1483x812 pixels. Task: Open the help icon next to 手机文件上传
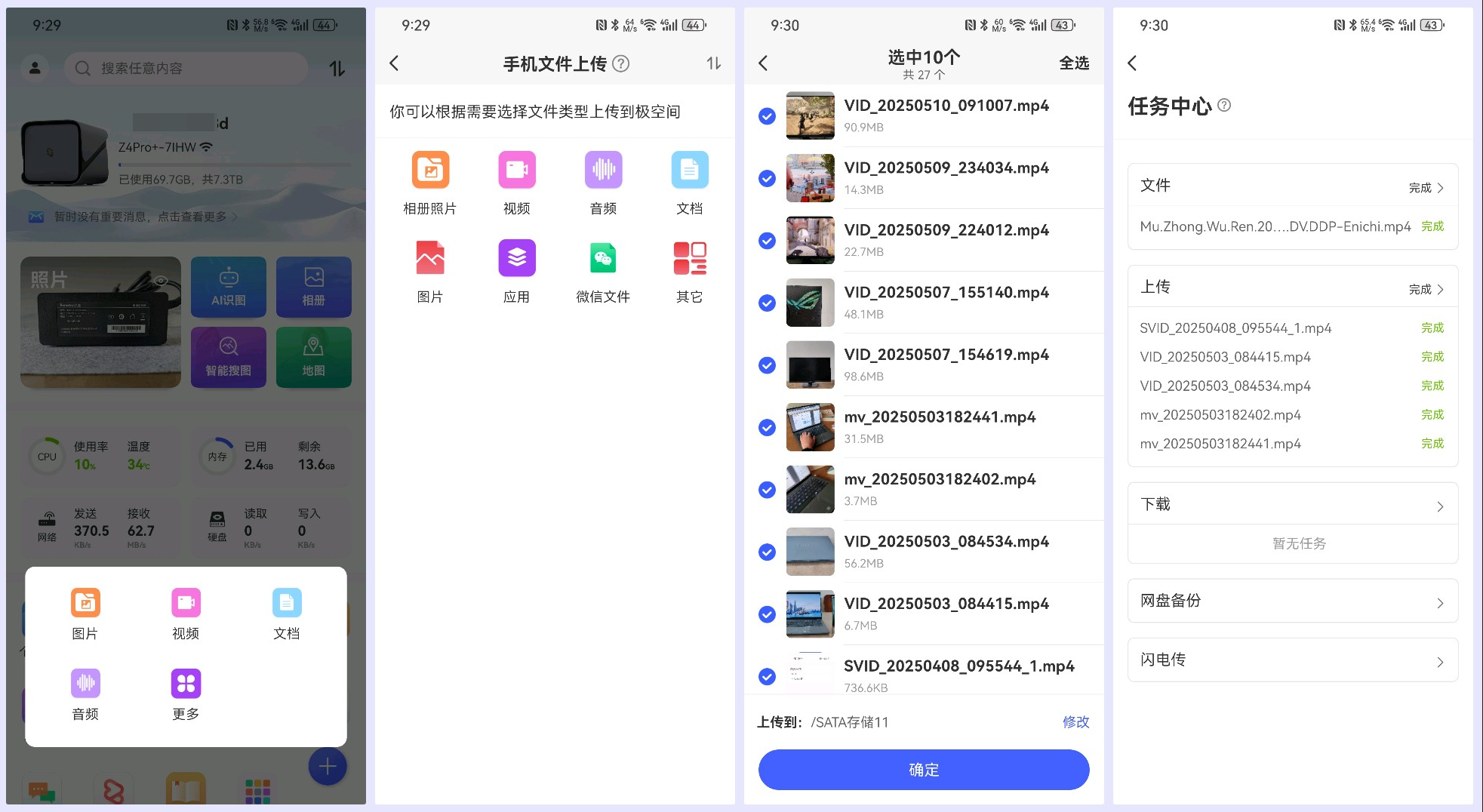[621, 63]
